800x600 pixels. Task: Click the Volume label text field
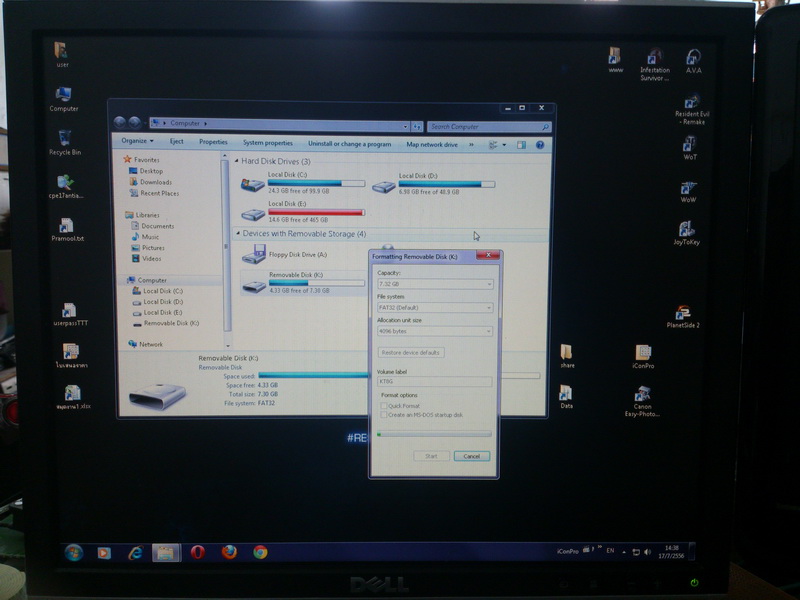(434, 381)
